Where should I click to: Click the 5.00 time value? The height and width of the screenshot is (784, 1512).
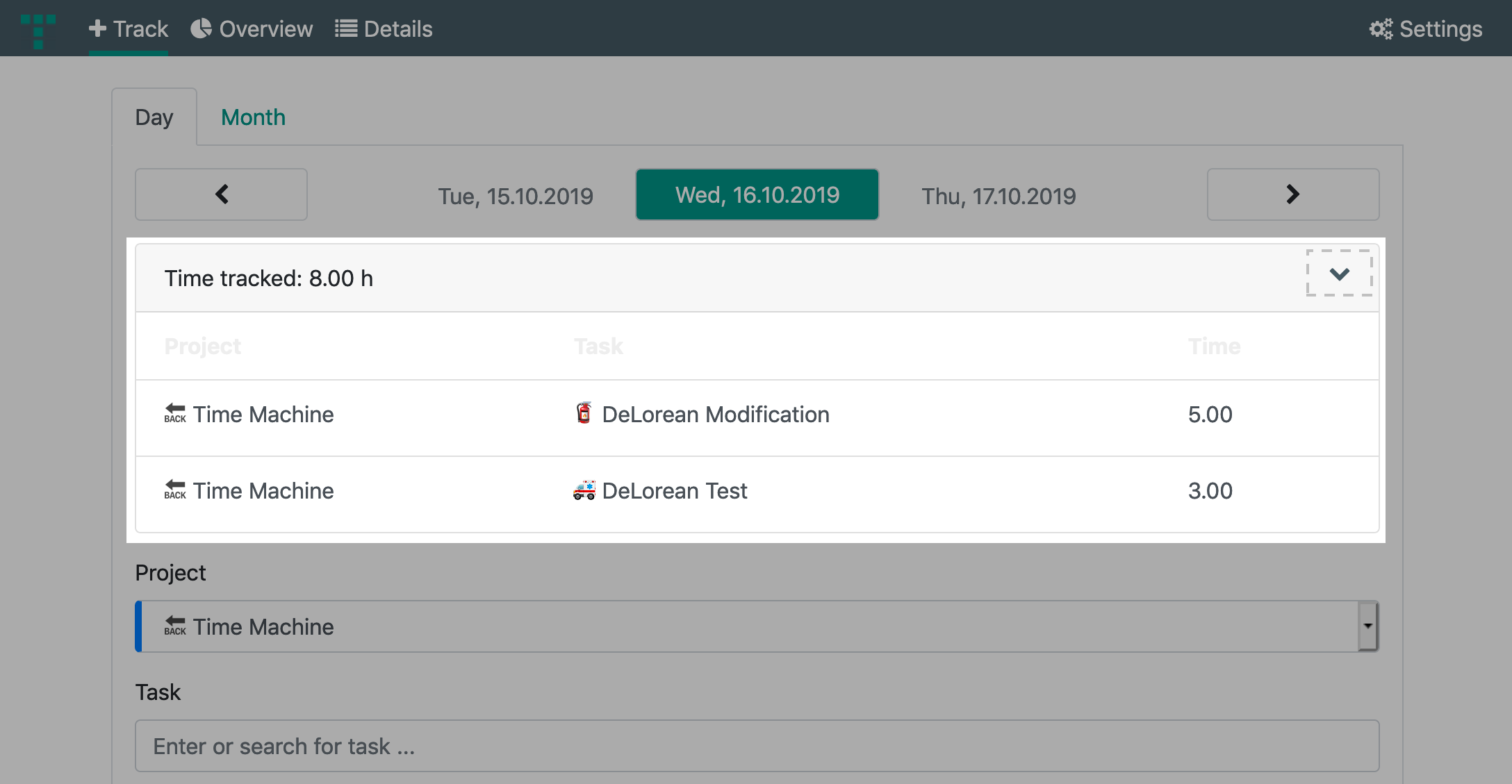(x=1210, y=414)
